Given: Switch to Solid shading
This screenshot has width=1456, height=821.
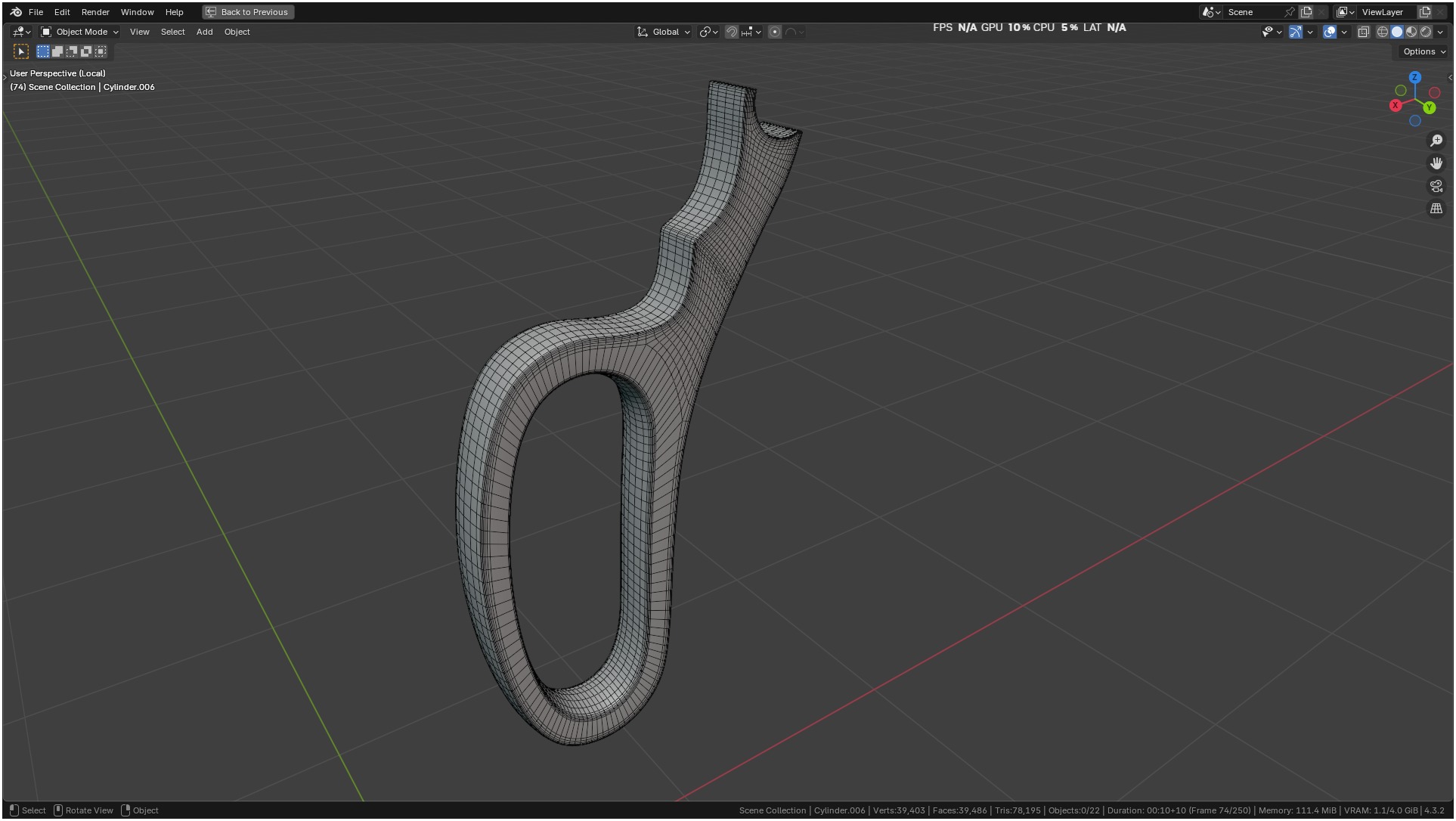Looking at the screenshot, I should [x=1397, y=32].
